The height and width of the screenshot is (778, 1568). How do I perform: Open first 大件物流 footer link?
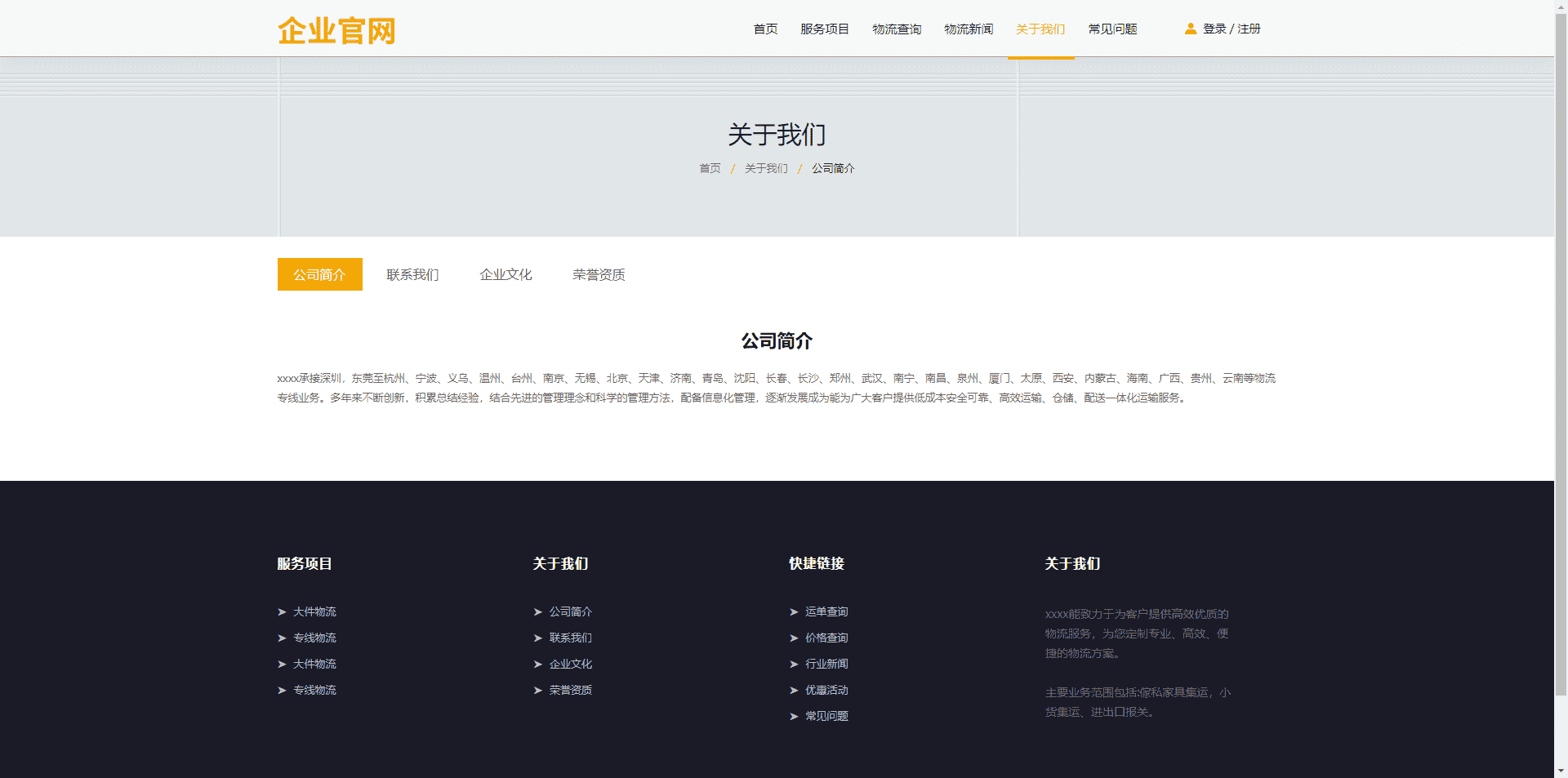click(315, 611)
